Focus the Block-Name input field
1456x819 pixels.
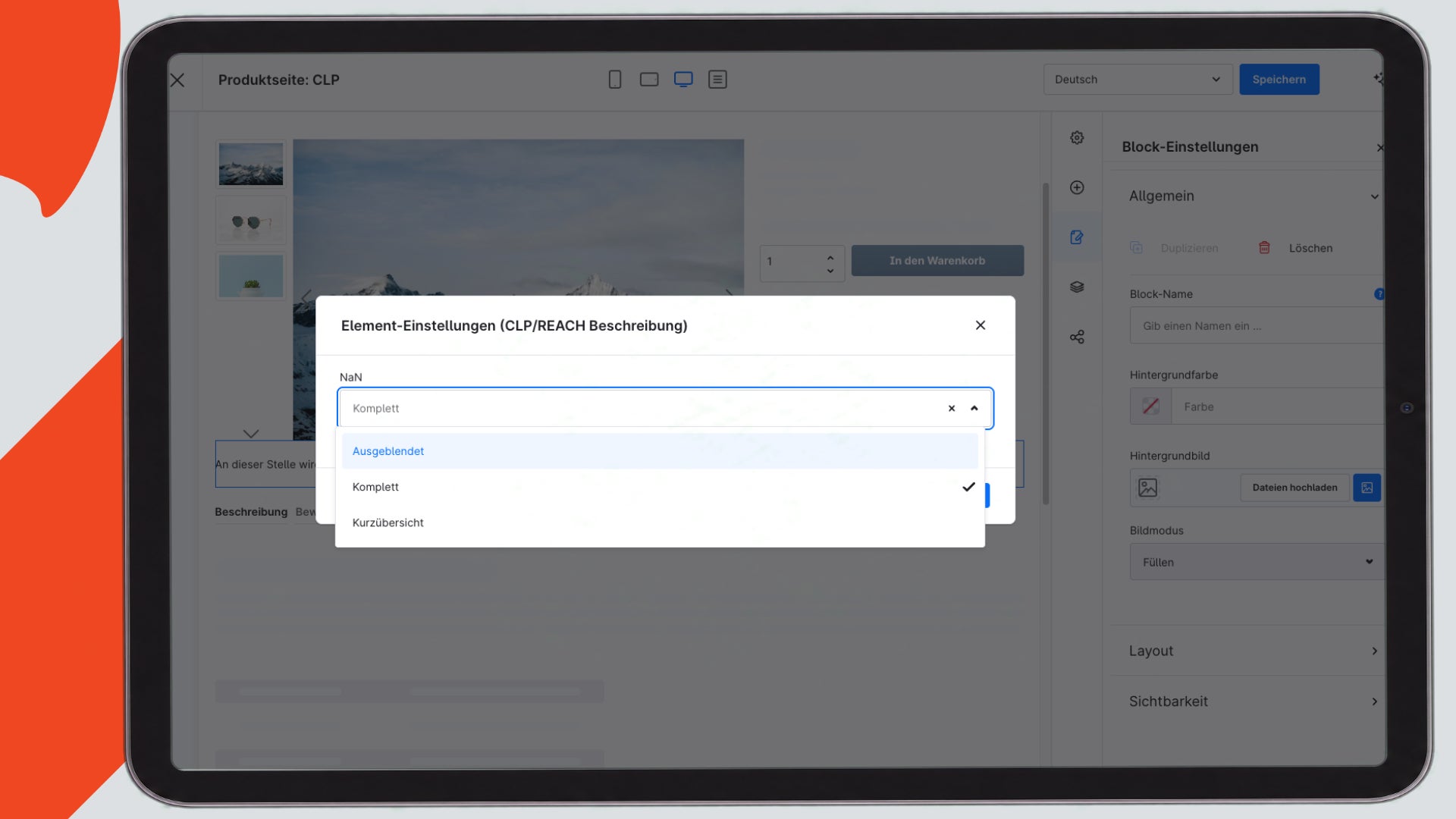(x=1257, y=326)
